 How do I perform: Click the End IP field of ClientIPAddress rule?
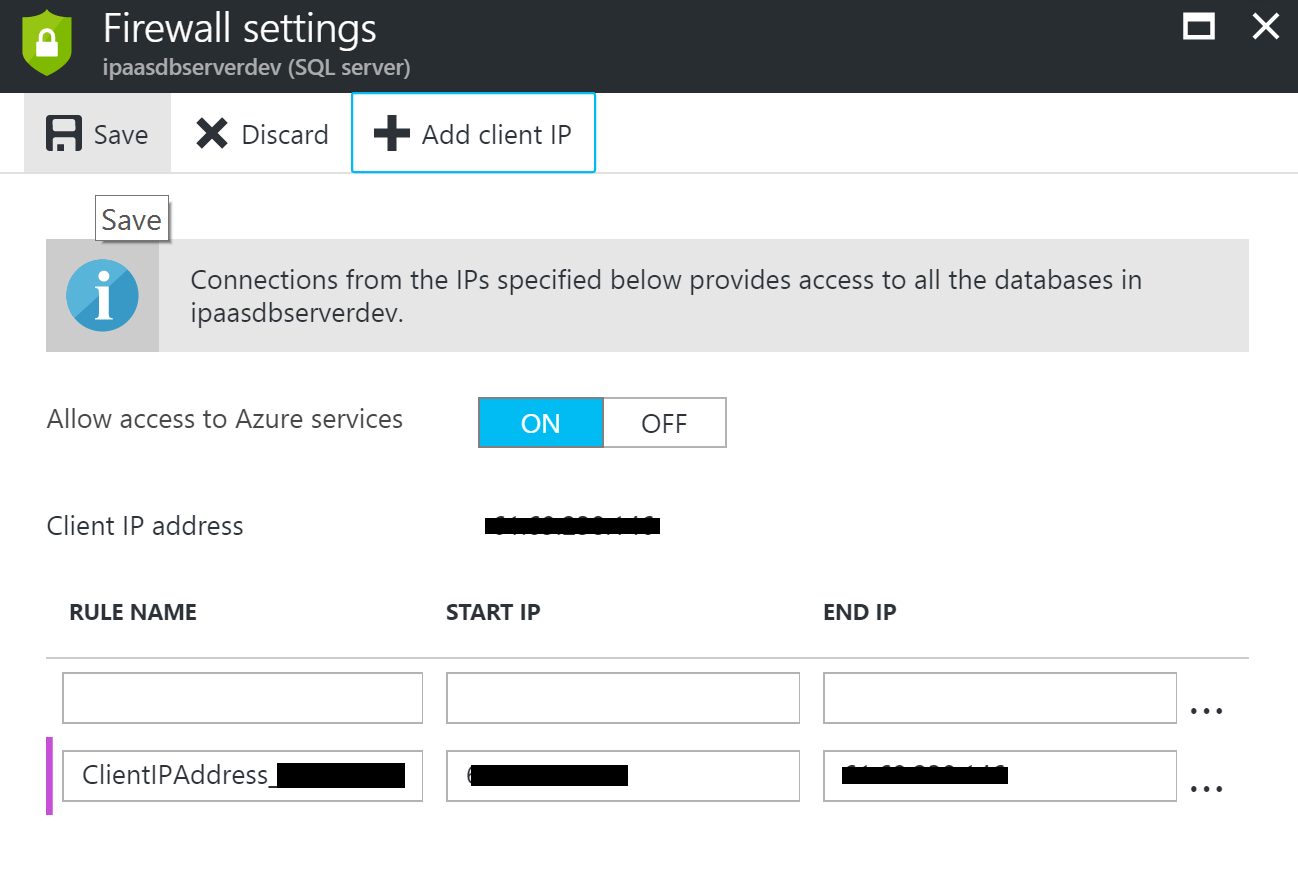1000,776
